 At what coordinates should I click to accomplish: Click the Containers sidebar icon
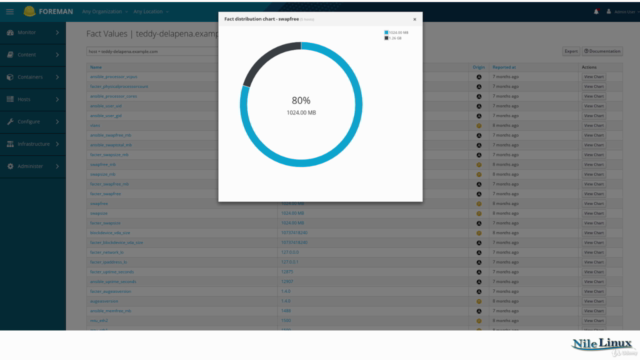[10, 77]
